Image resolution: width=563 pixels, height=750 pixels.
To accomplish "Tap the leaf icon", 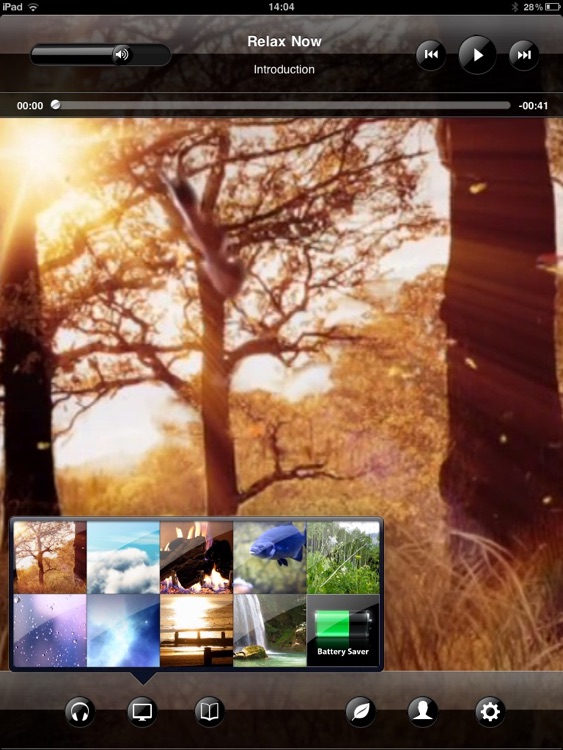I will 360,712.
